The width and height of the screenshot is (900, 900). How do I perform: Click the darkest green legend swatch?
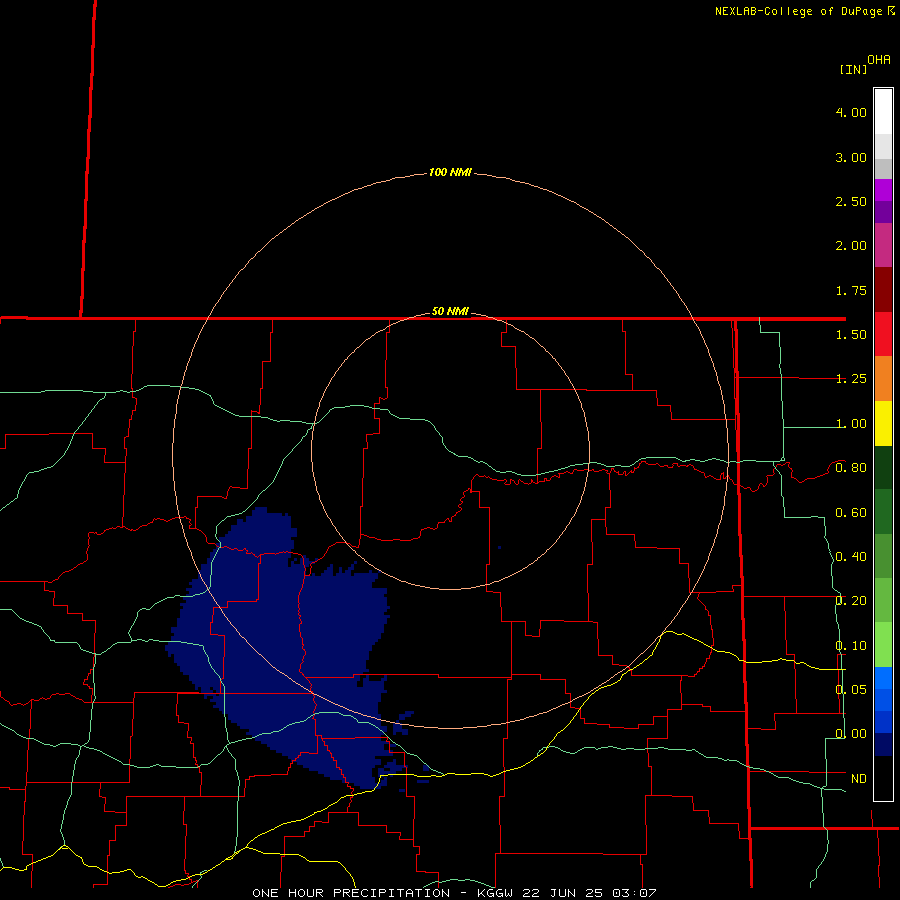[883, 467]
